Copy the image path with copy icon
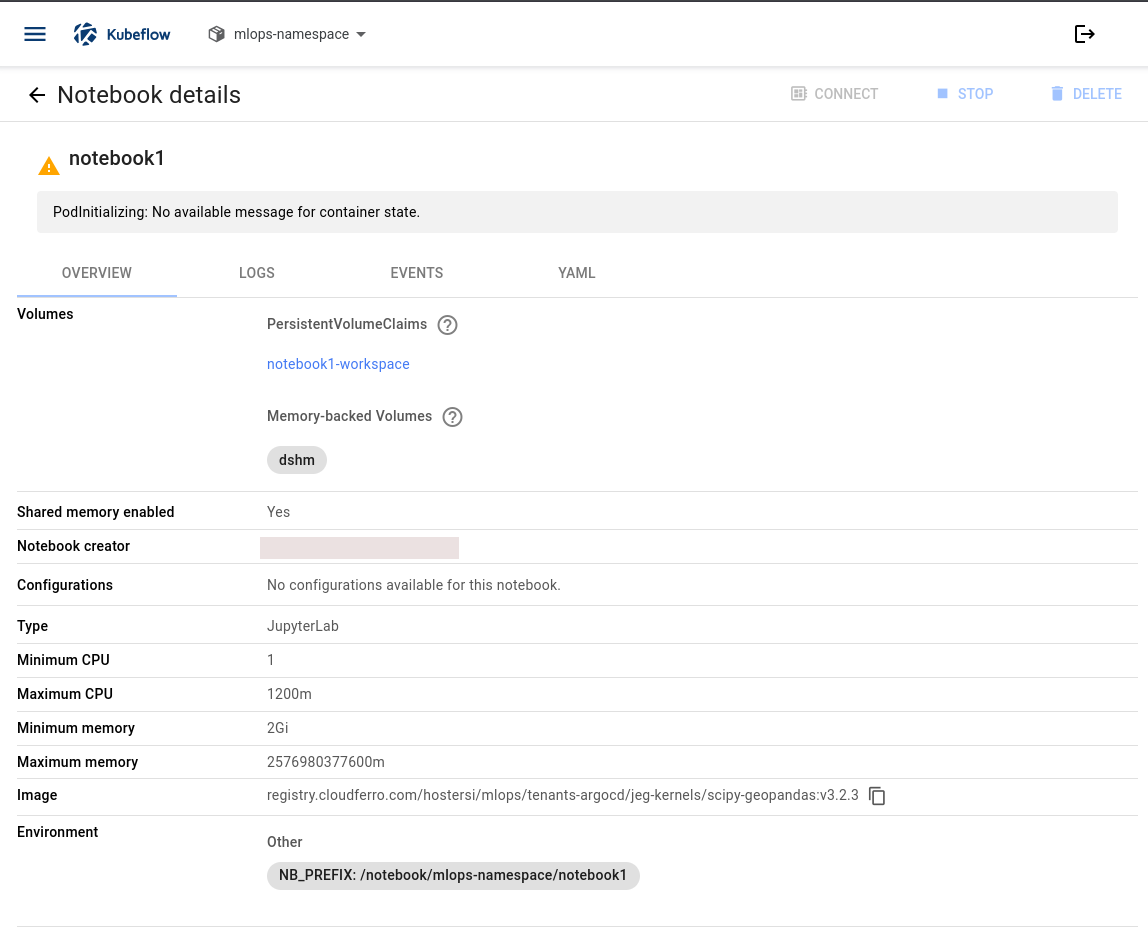The height and width of the screenshot is (941, 1148). [x=877, y=796]
